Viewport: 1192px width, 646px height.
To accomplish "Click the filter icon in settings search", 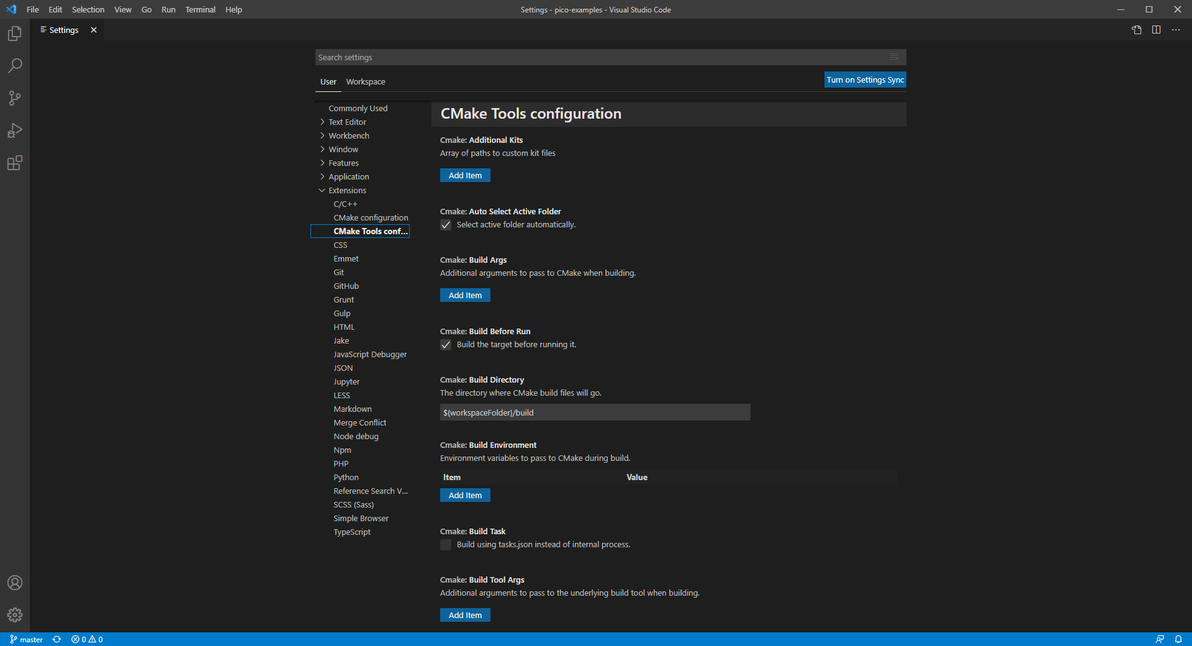I will [x=894, y=57].
